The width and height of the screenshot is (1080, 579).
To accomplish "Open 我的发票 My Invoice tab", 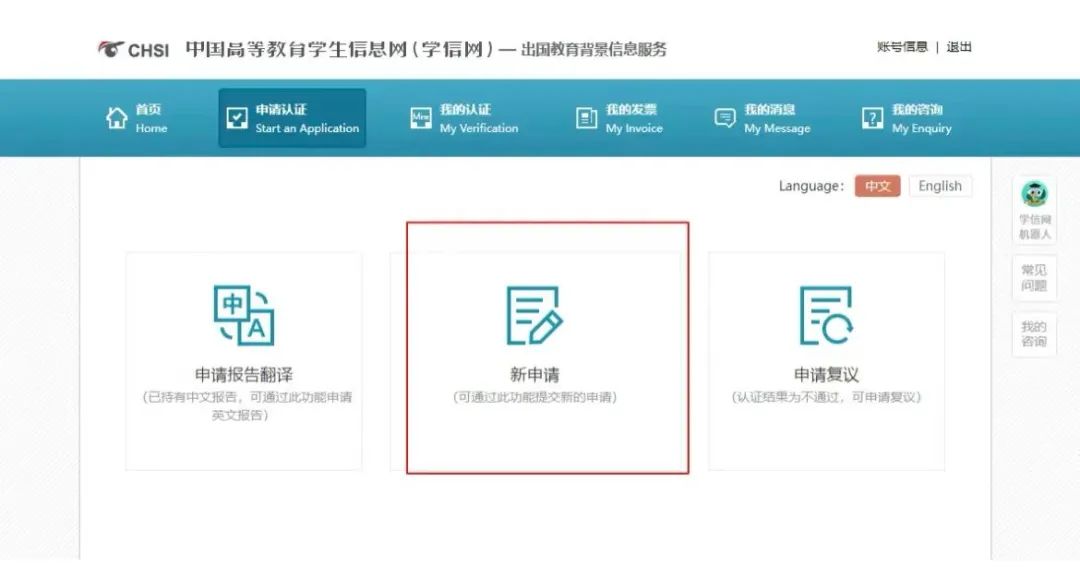I will point(619,118).
